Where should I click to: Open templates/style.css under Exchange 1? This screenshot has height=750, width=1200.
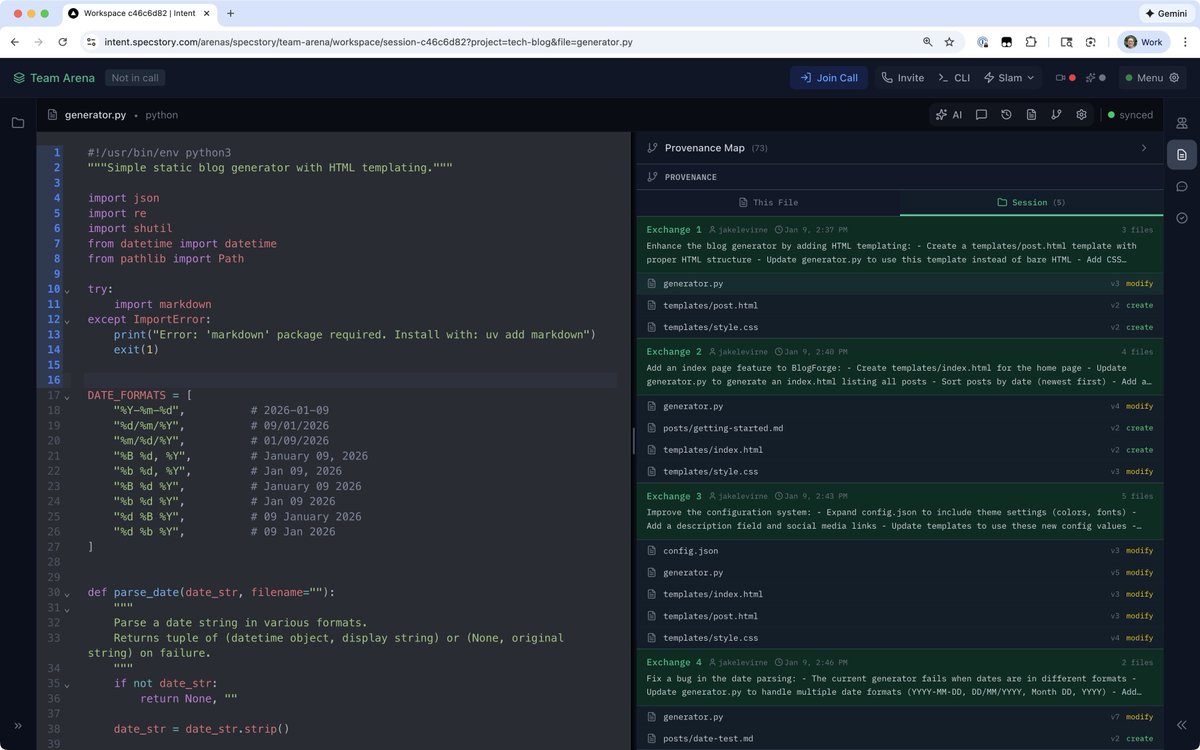tap(900, 327)
